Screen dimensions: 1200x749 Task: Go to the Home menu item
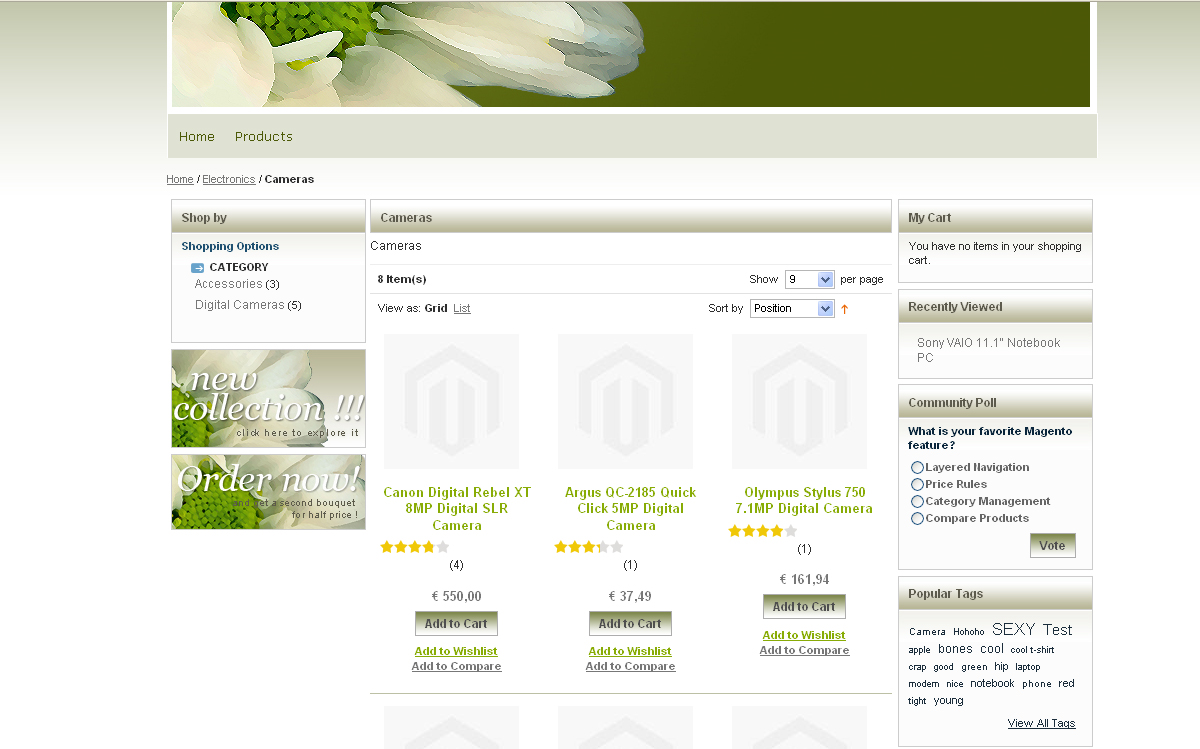point(197,137)
